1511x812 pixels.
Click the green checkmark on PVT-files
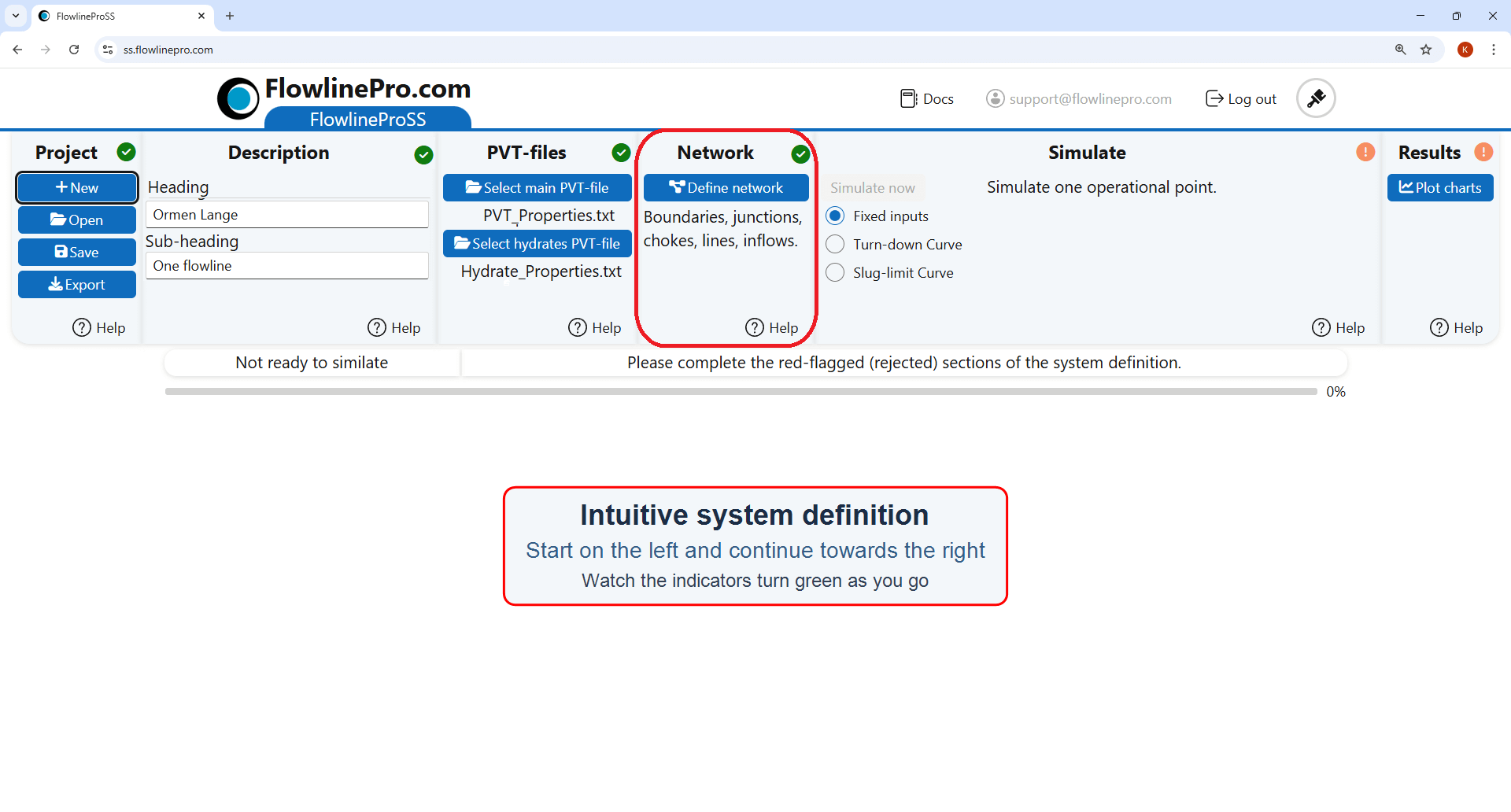point(621,153)
